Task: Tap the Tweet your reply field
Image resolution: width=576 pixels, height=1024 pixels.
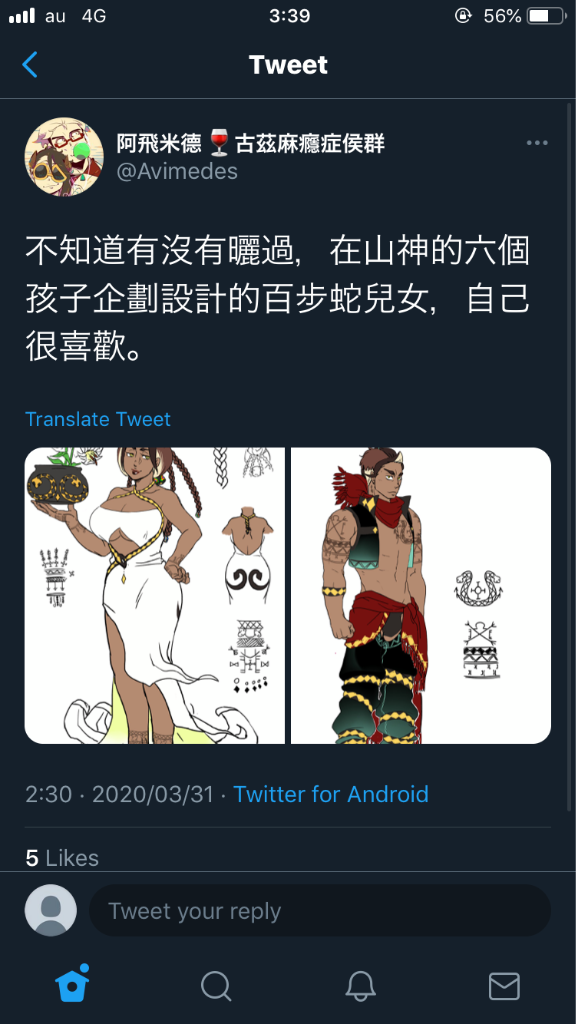Action: pyautogui.click(x=320, y=910)
